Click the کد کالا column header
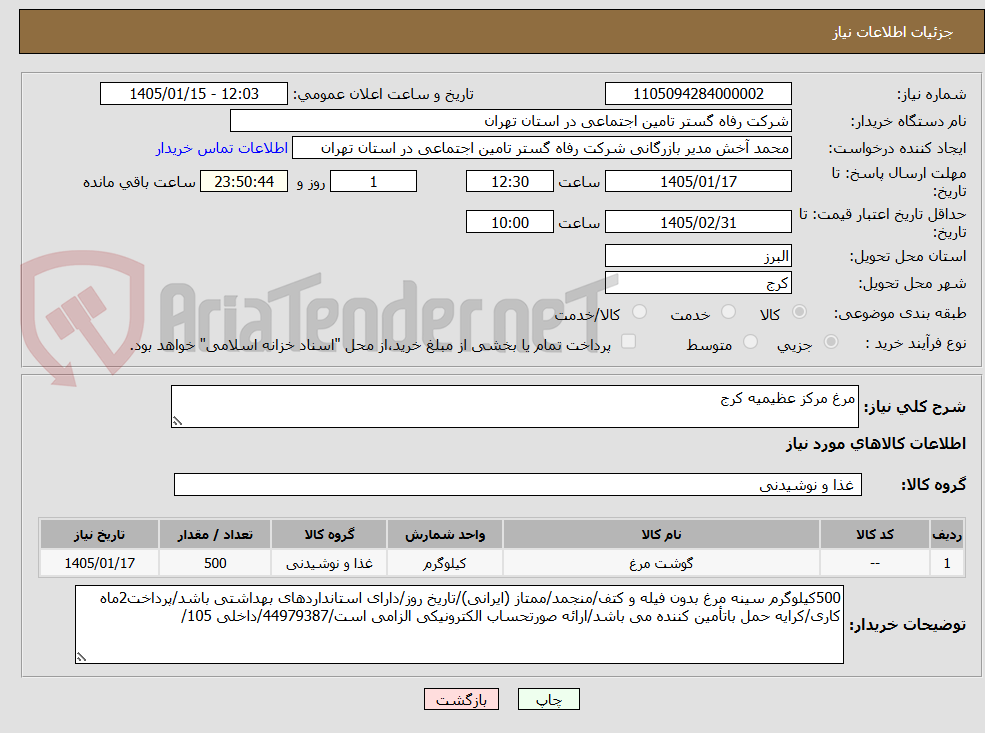 coord(874,535)
